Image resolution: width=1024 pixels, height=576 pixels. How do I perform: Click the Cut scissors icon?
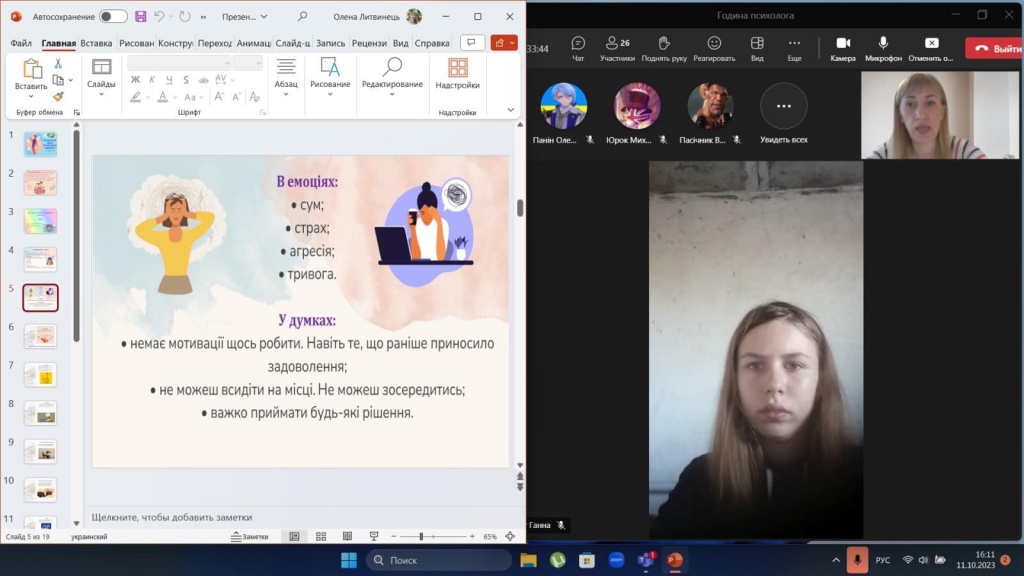[58, 63]
